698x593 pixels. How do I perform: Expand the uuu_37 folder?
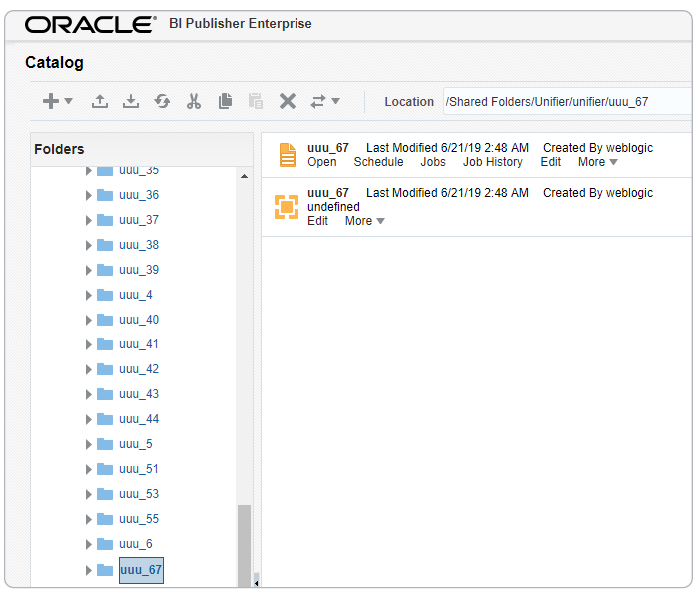point(89,220)
